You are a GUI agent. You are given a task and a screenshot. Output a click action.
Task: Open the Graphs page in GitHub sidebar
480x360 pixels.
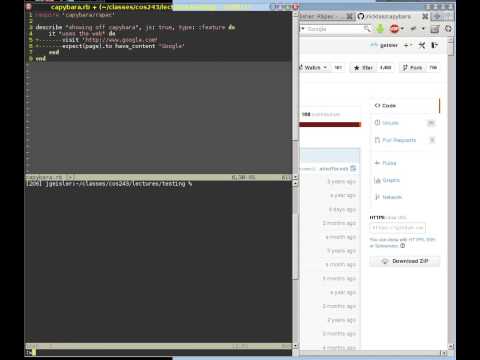pyautogui.click(x=387, y=180)
